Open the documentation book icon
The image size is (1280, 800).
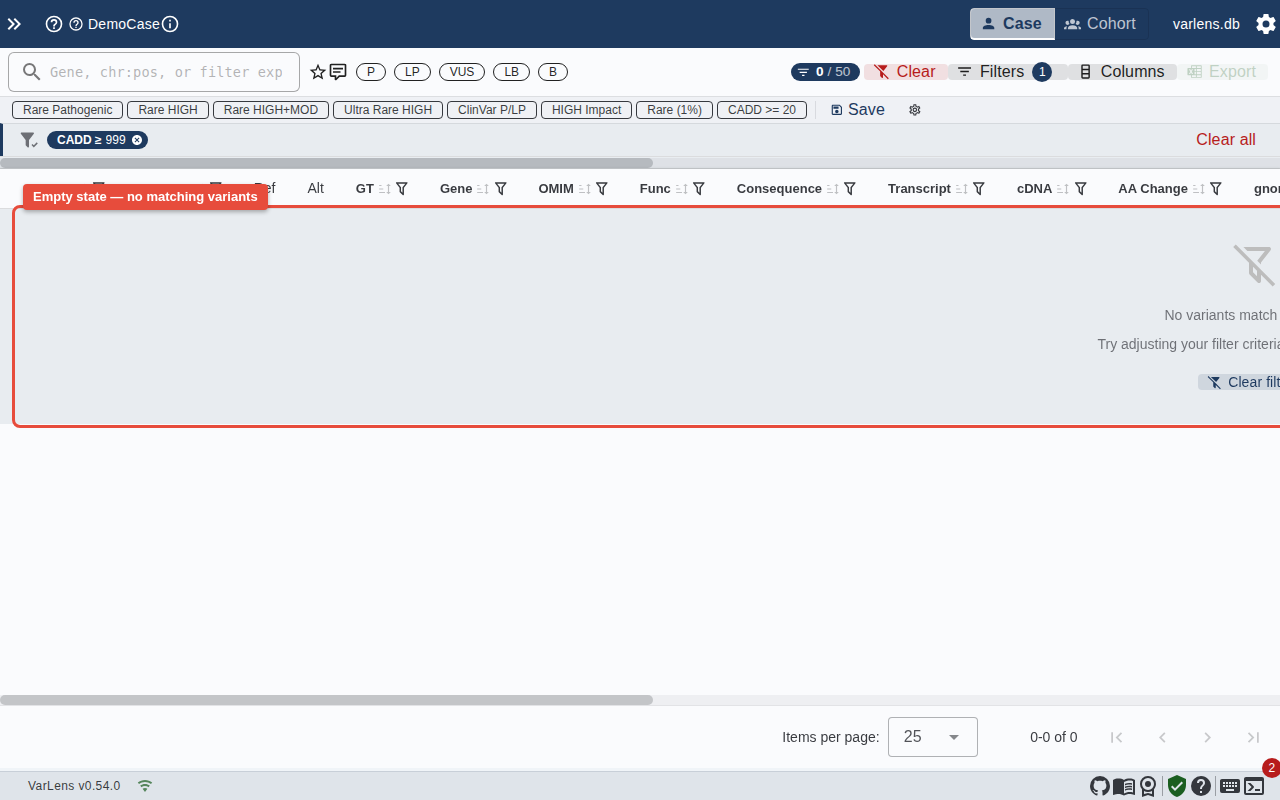[x=1123, y=786]
